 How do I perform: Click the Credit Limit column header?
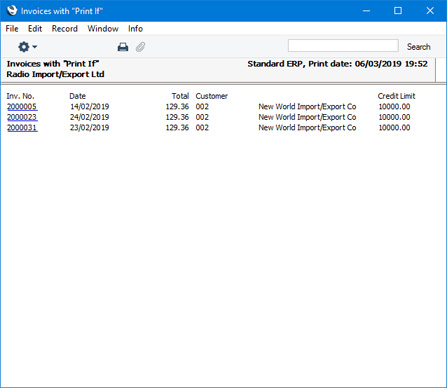(396, 96)
